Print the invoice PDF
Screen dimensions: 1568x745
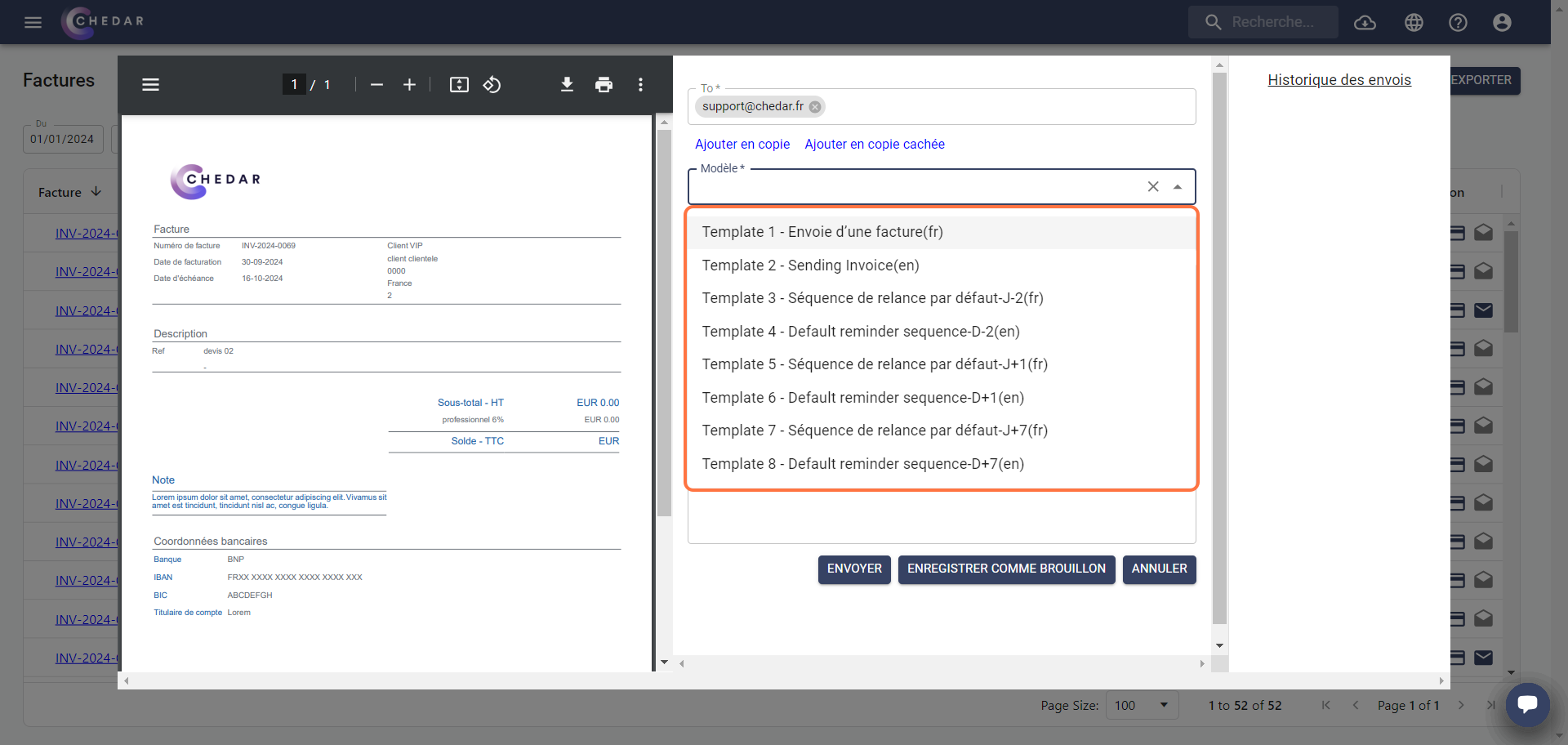click(x=604, y=85)
